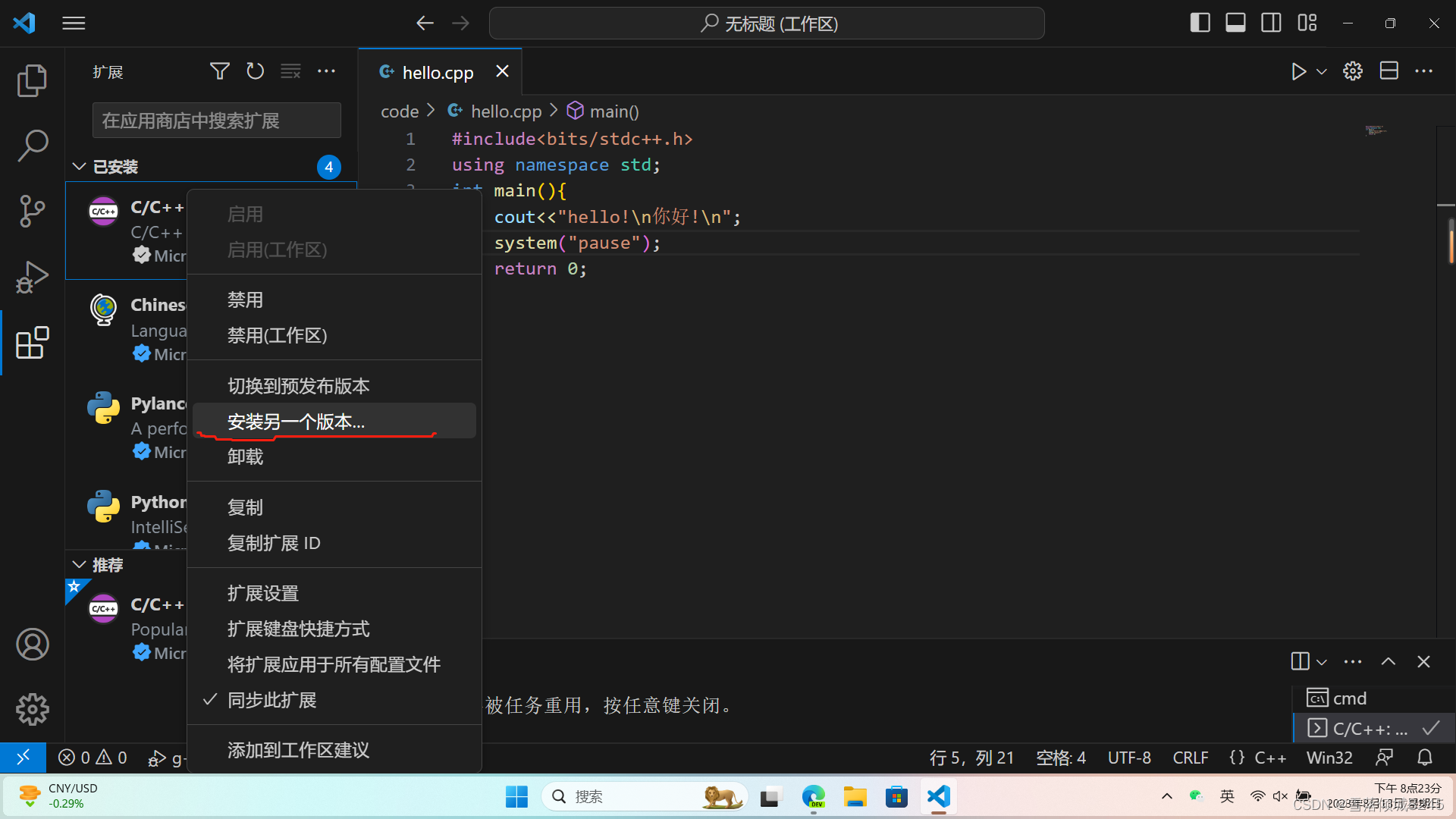Screen dimensions: 1456x819
Task: Click the UTF-8 encoding status item
Action: 1129,758
